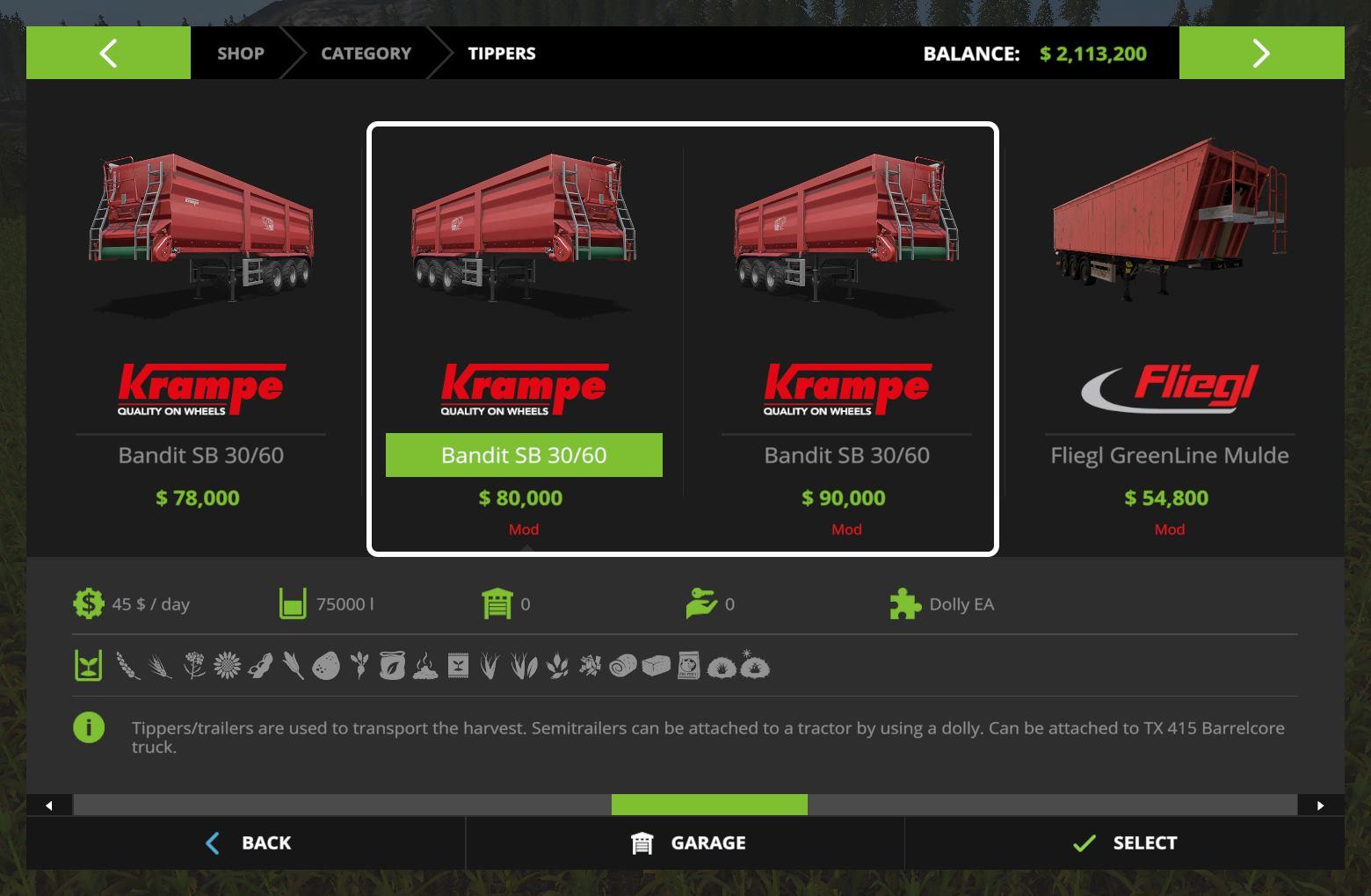Go to next page with top-right arrow
This screenshot has height=896, width=1371.
point(1261,53)
